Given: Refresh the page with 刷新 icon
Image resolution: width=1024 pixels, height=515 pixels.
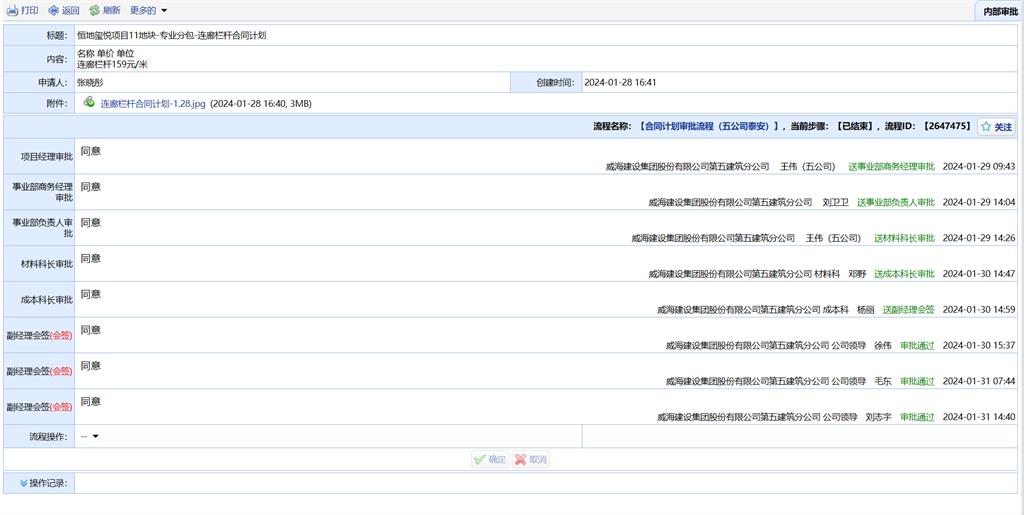Looking at the screenshot, I should click(94, 10).
